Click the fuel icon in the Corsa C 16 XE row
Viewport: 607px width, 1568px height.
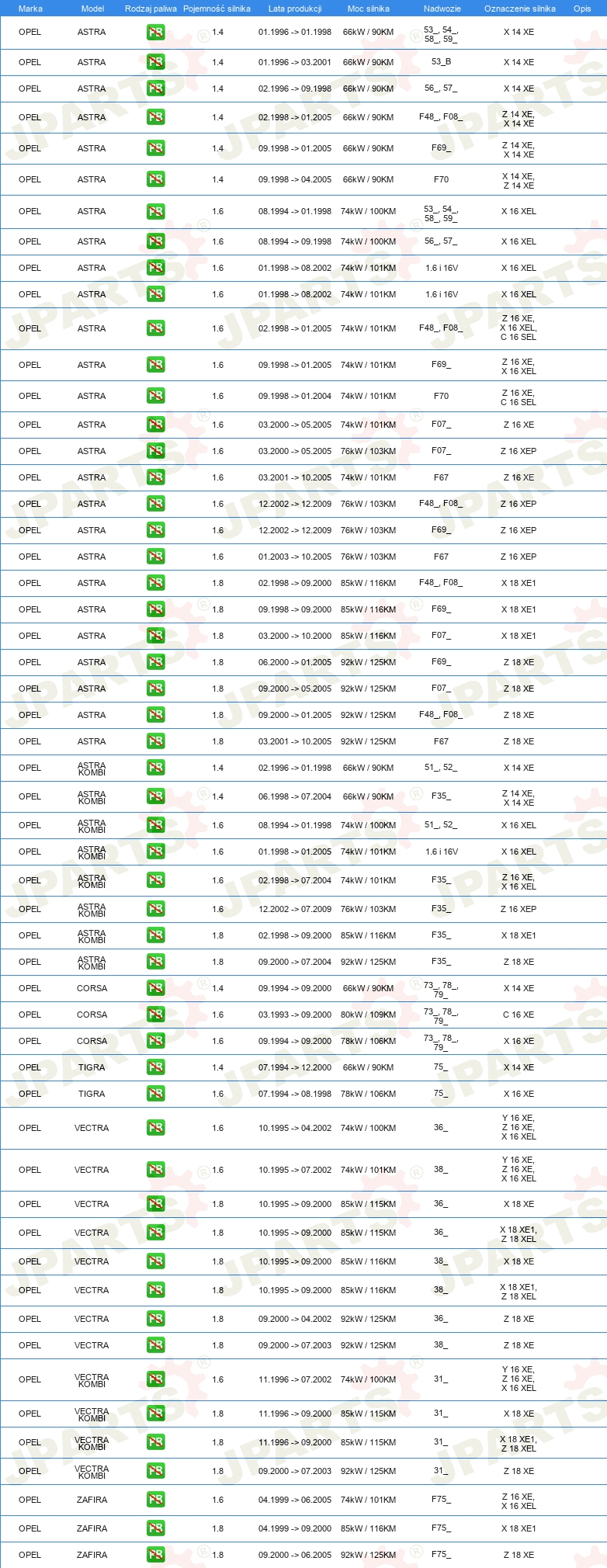(x=155, y=1015)
